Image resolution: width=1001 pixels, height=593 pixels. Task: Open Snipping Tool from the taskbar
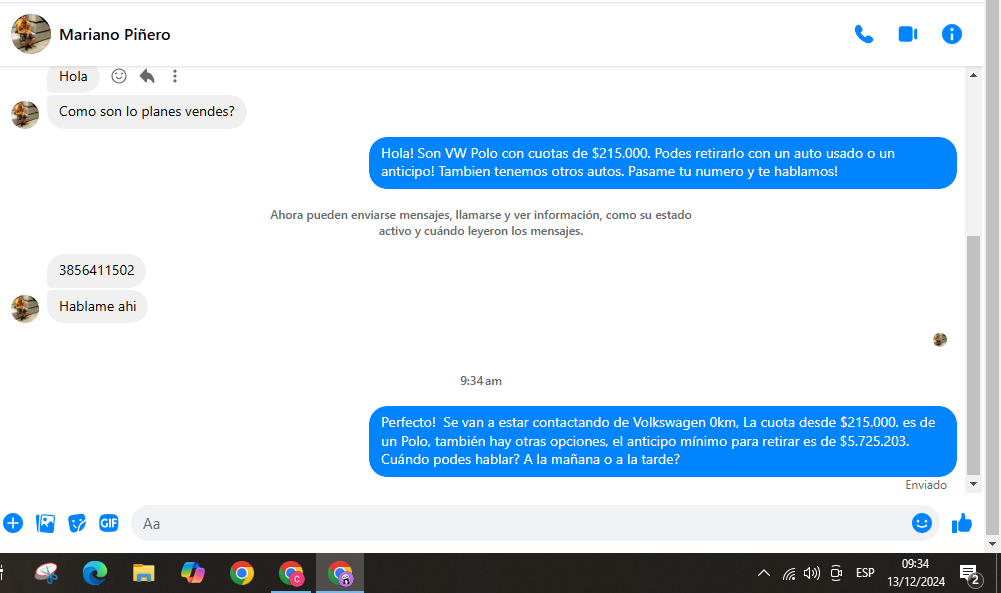coord(46,573)
